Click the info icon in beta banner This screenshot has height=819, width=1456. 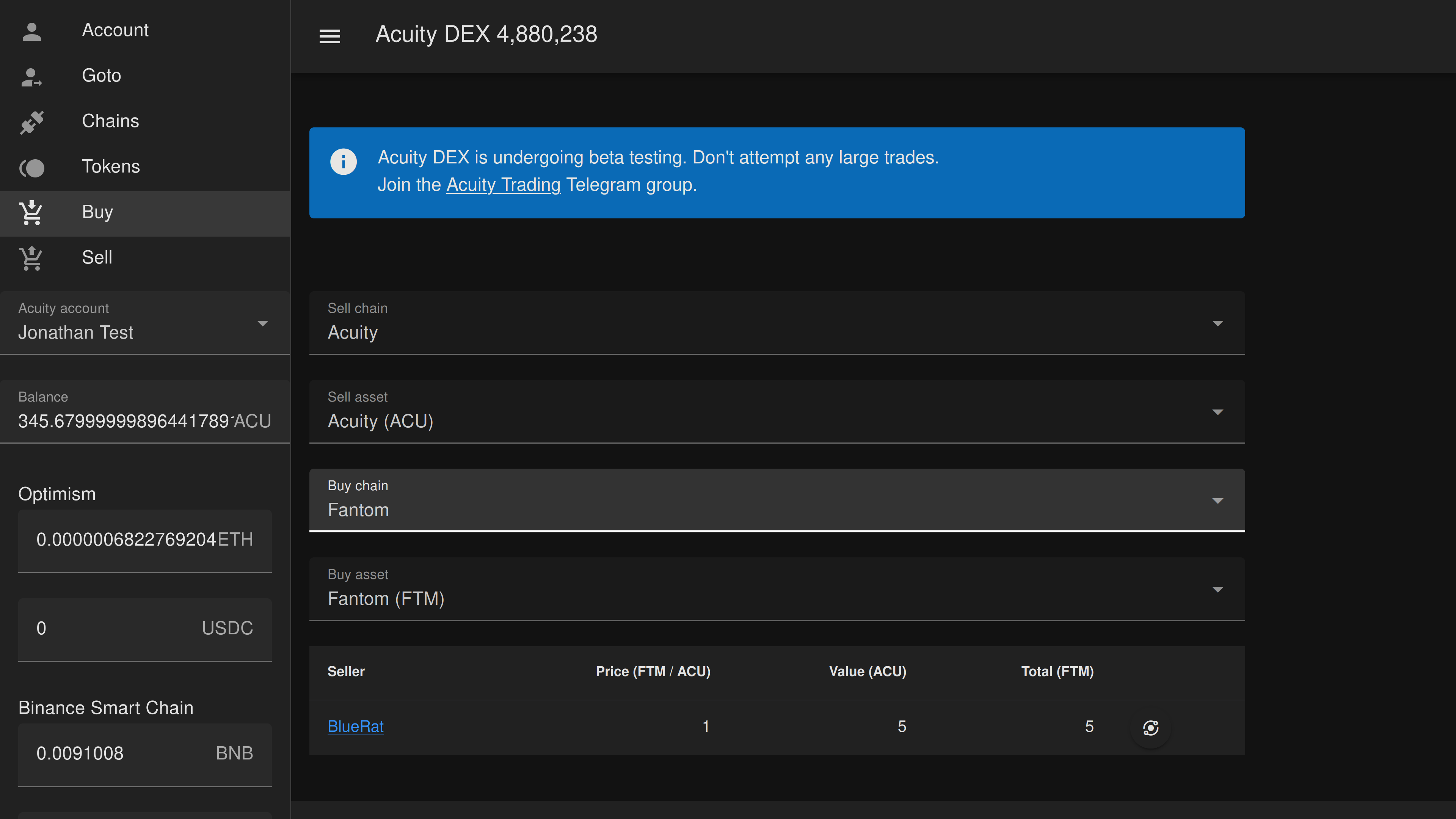tap(343, 162)
